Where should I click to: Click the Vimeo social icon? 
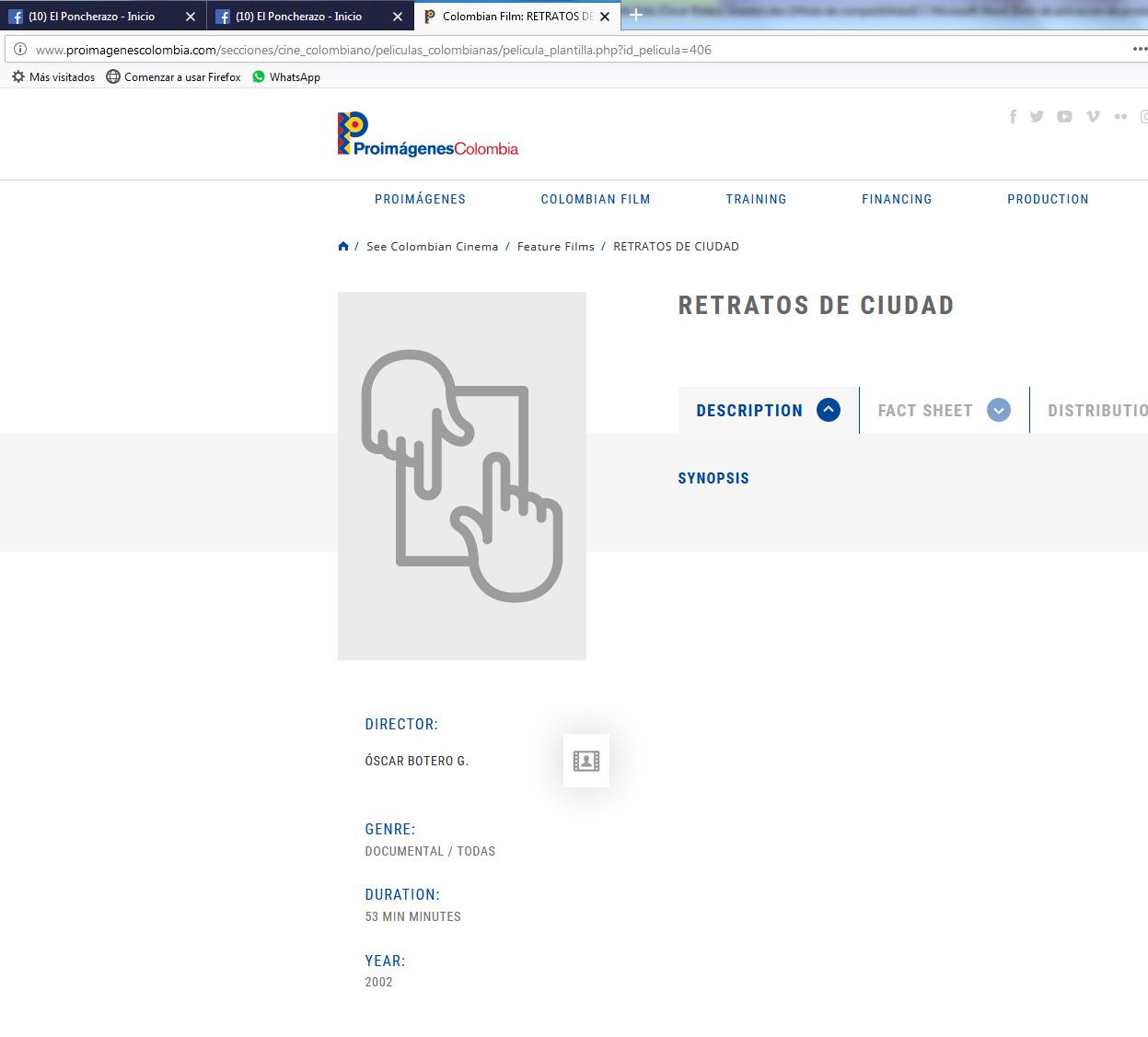[1093, 116]
